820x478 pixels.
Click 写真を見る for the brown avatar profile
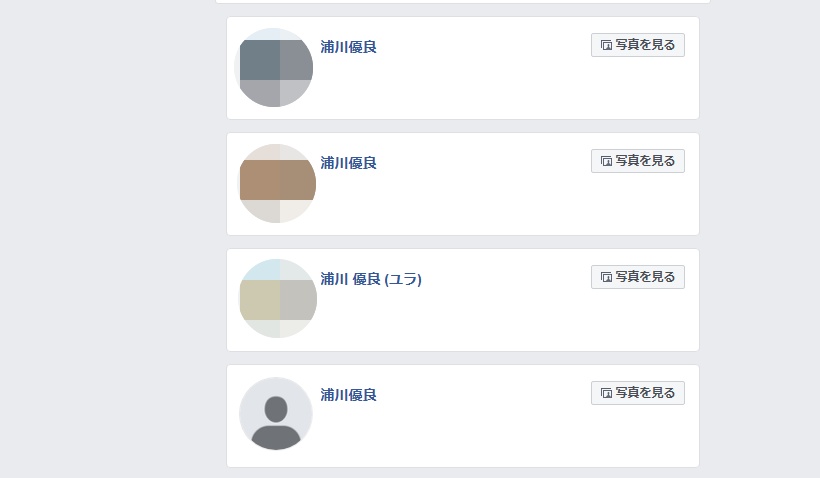click(x=638, y=161)
